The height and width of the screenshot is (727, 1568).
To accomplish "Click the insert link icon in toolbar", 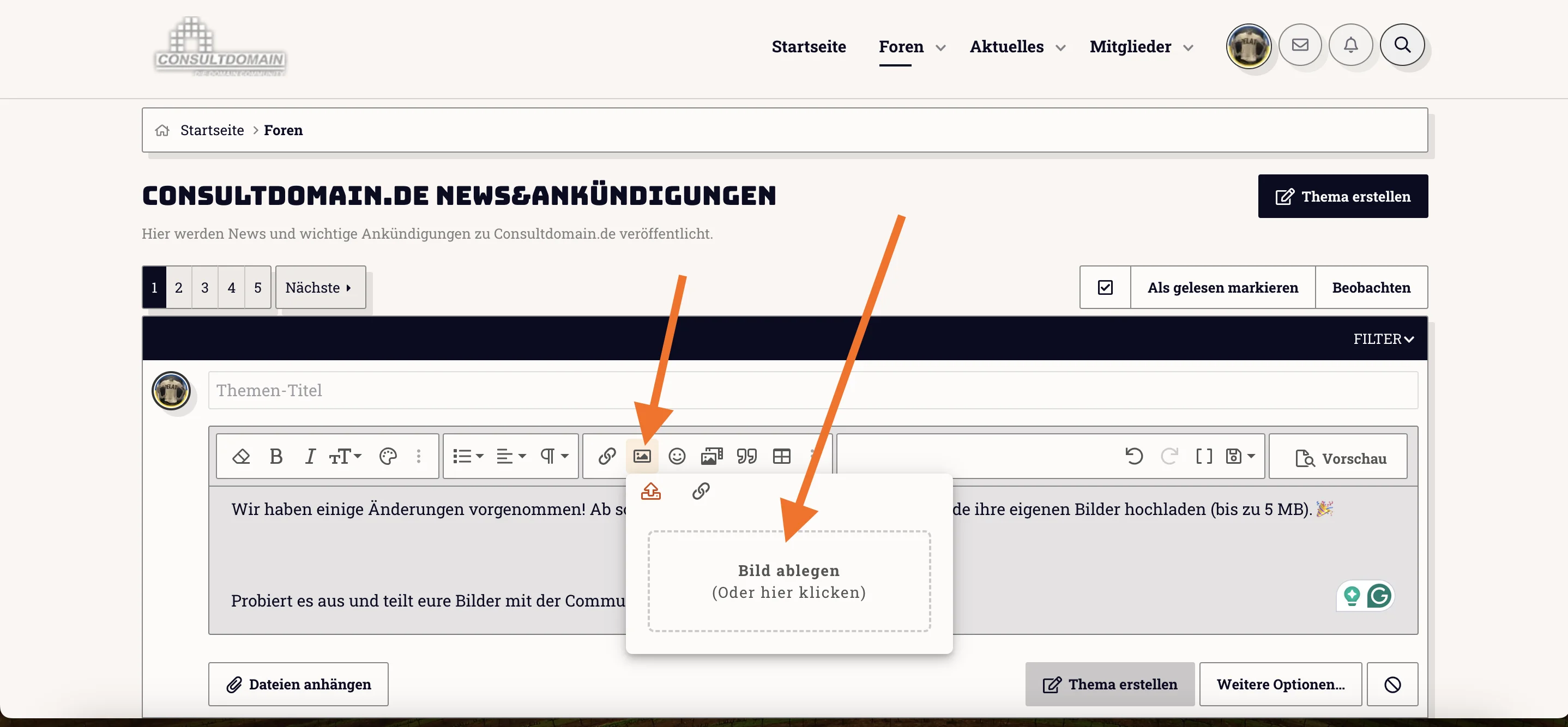I will pyautogui.click(x=607, y=456).
